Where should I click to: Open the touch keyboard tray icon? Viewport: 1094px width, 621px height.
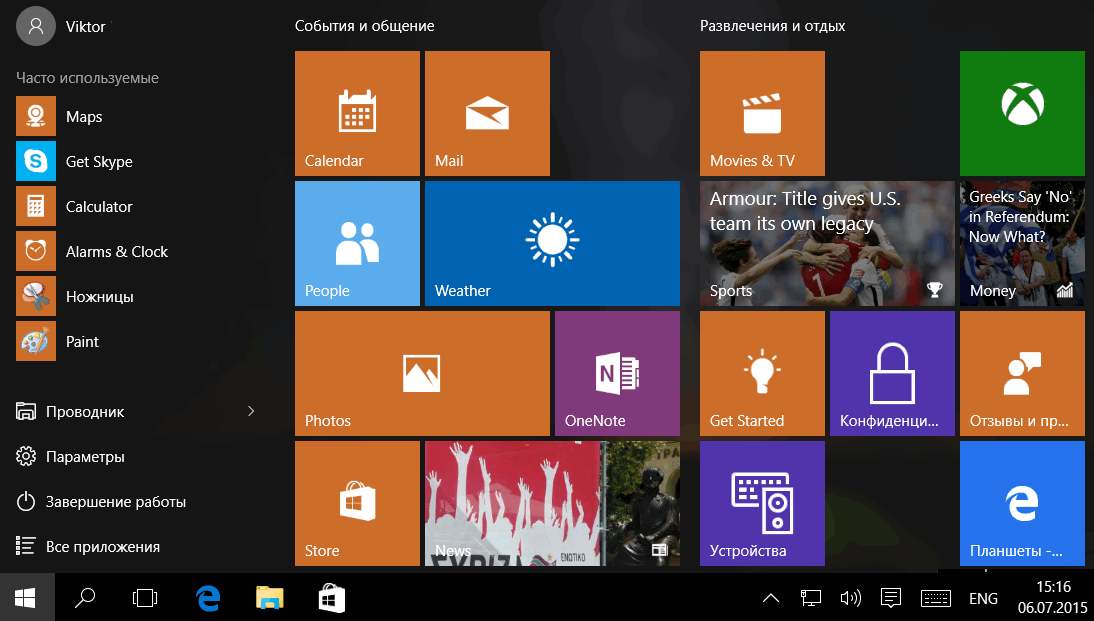point(936,598)
